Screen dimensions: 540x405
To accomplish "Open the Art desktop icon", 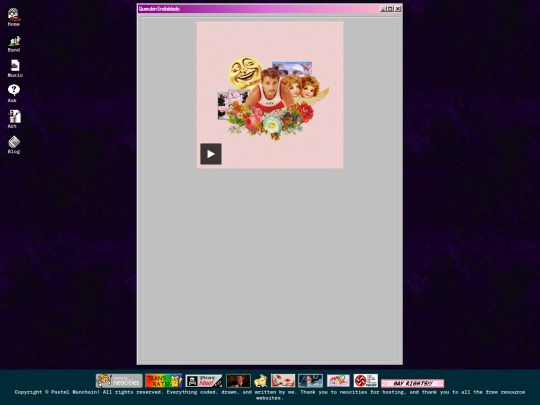I will tap(14, 119).
